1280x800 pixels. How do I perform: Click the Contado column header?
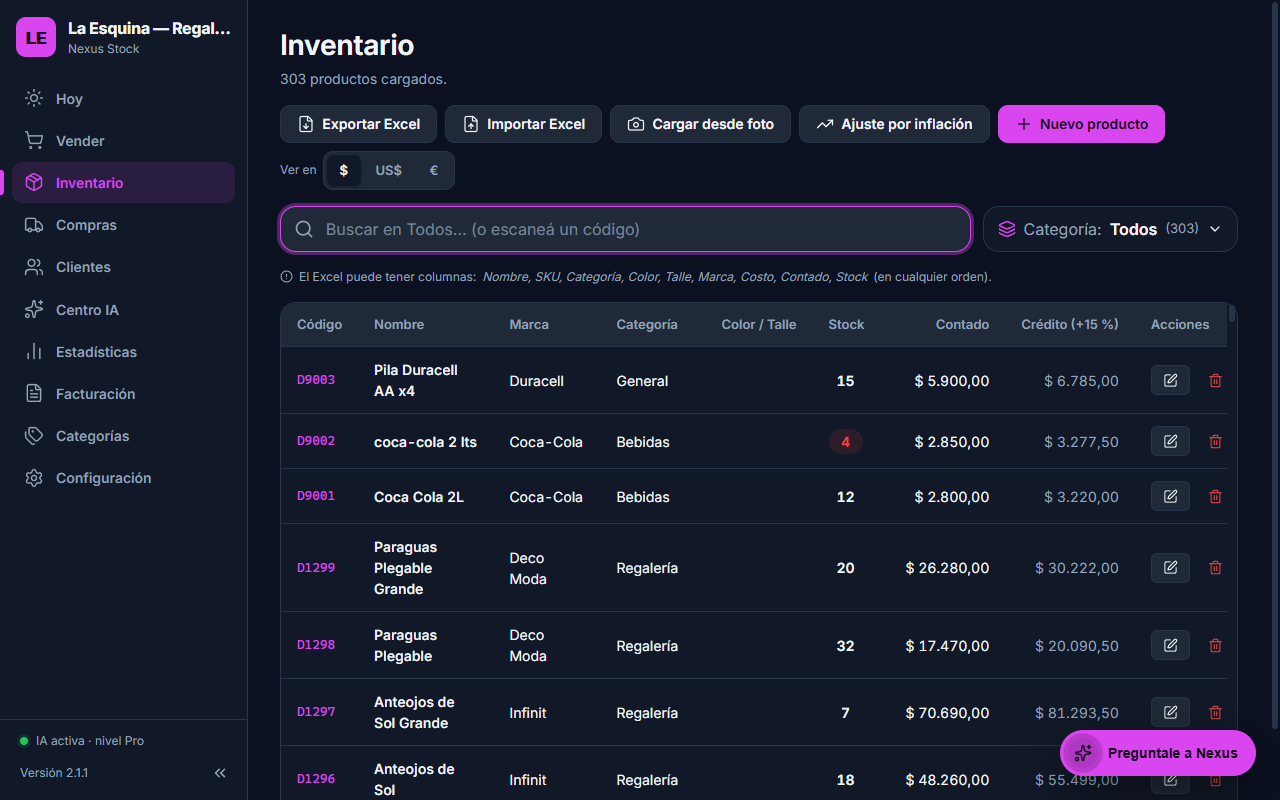click(962, 324)
